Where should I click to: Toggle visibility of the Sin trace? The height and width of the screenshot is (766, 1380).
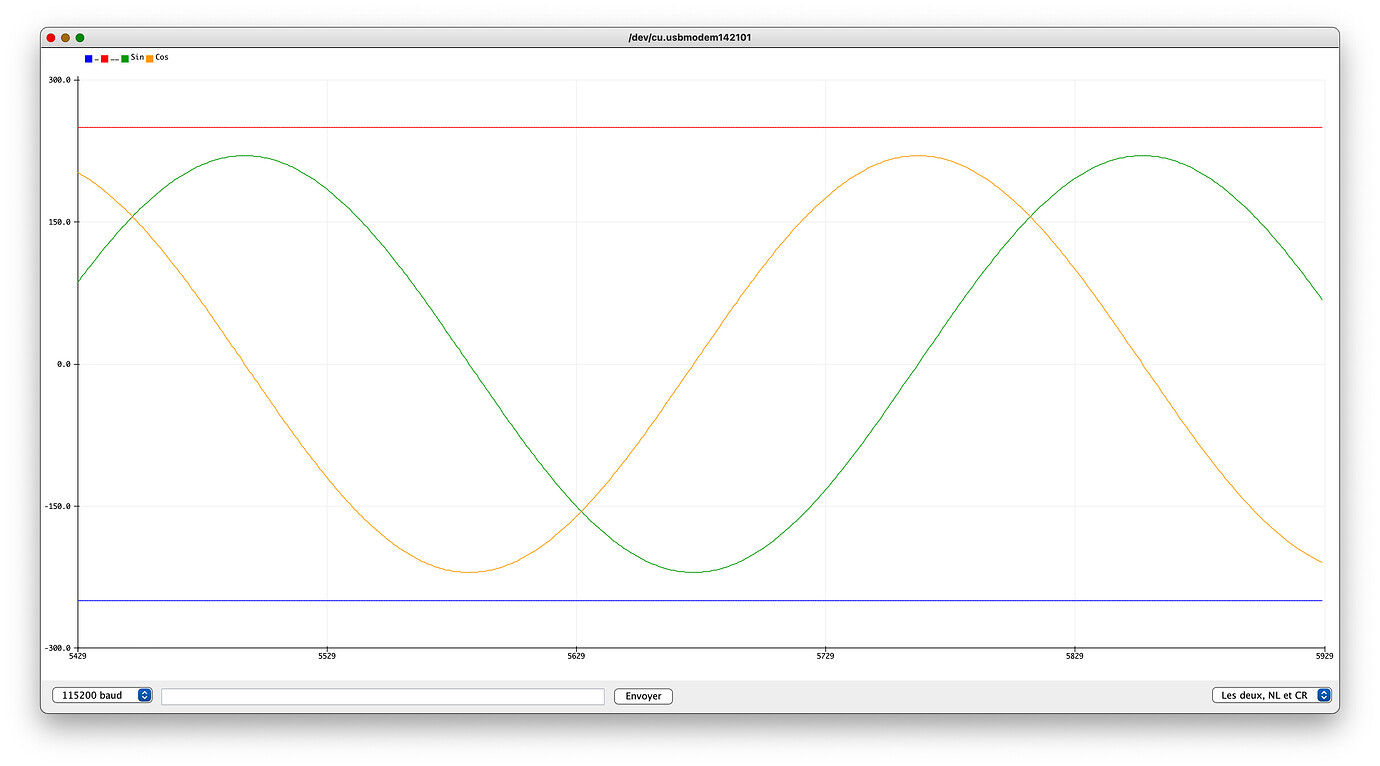tap(125, 58)
